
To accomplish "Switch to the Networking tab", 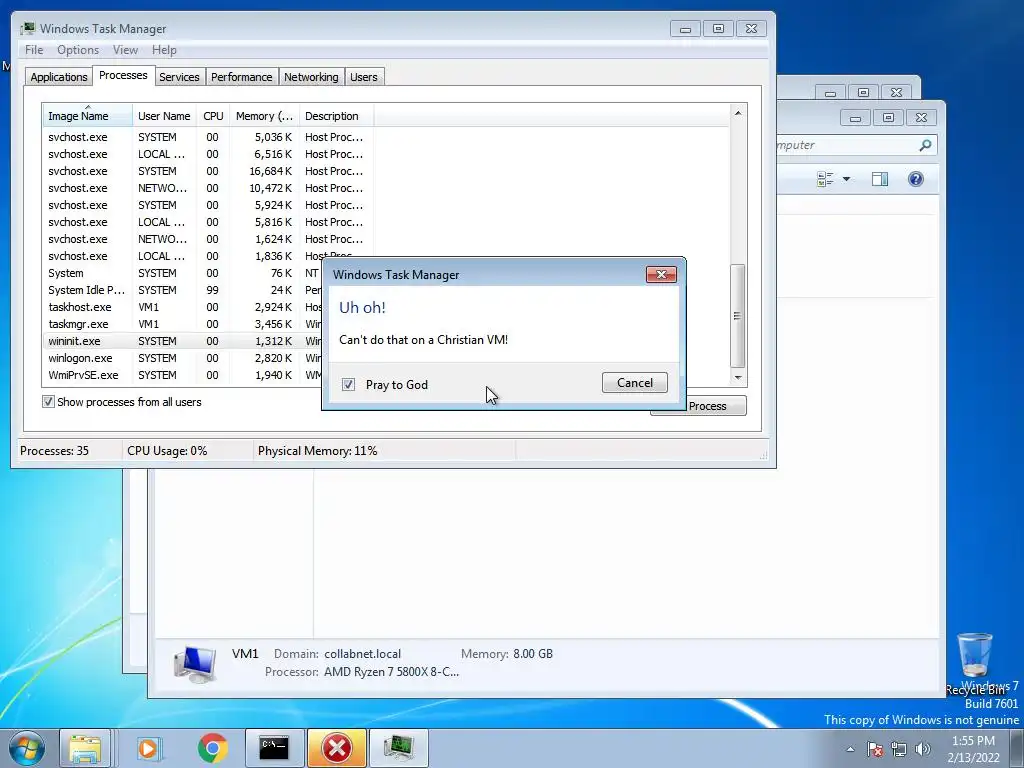I will 311,77.
